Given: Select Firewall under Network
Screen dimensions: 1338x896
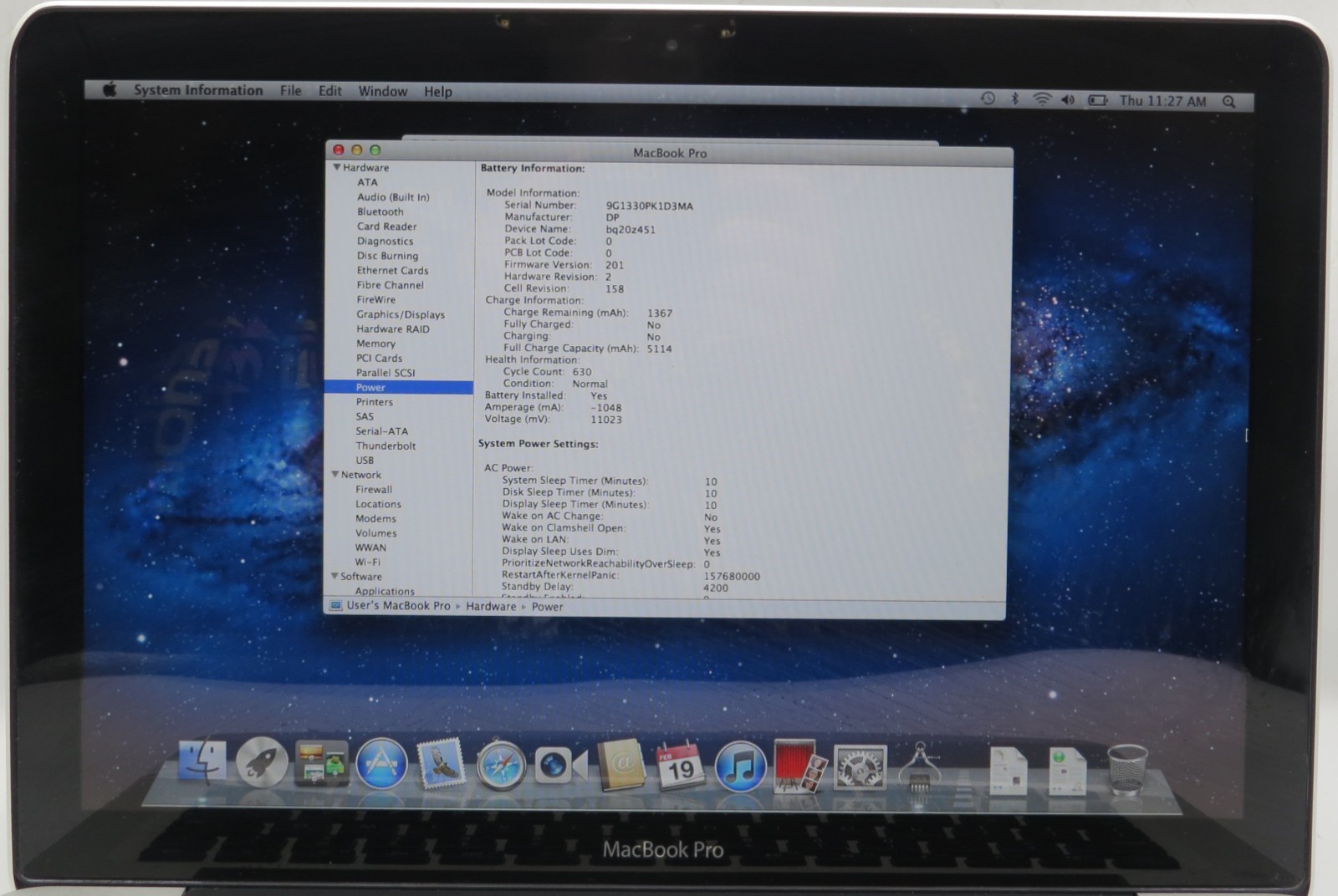Looking at the screenshot, I should point(373,489).
